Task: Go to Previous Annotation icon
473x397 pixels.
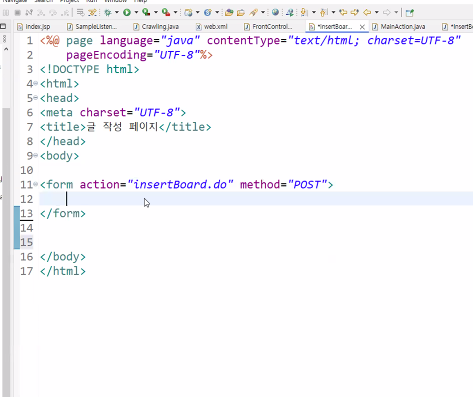Action: click(x=323, y=13)
